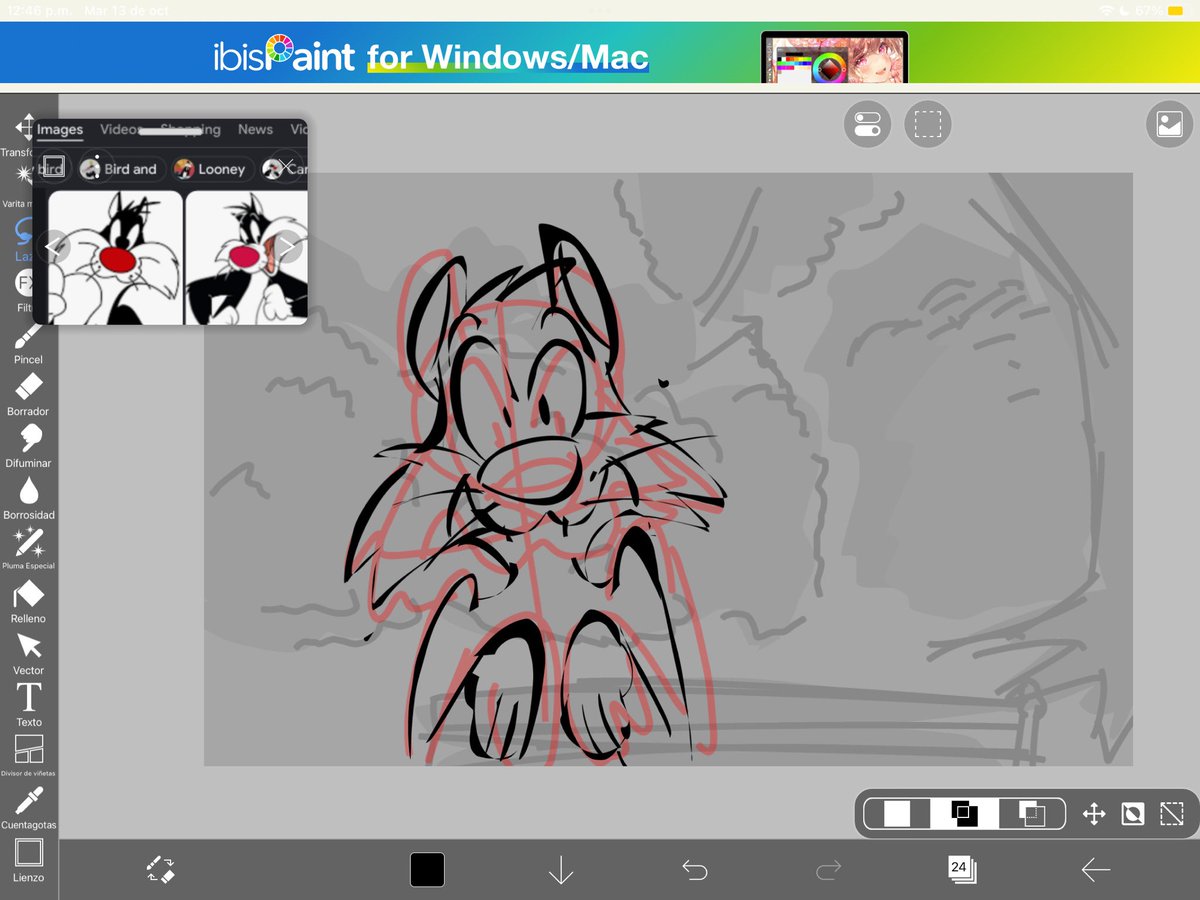Open the layers panel showing 24
Viewport: 1200px width, 900px height.
962,869
